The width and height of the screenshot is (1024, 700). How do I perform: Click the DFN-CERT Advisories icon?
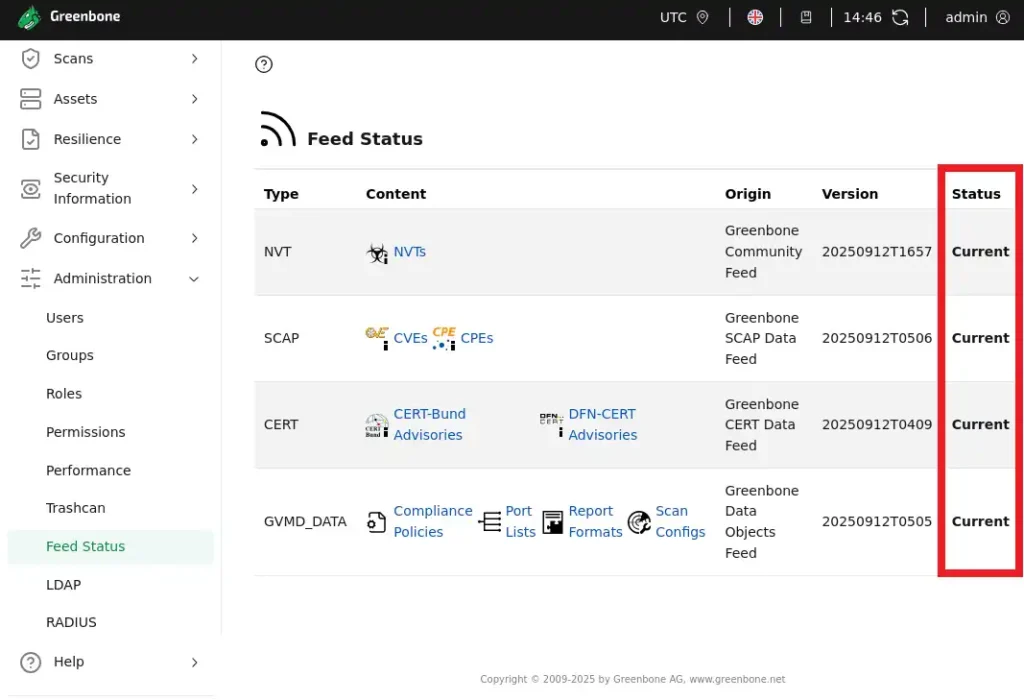pyautogui.click(x=552, y=425)
